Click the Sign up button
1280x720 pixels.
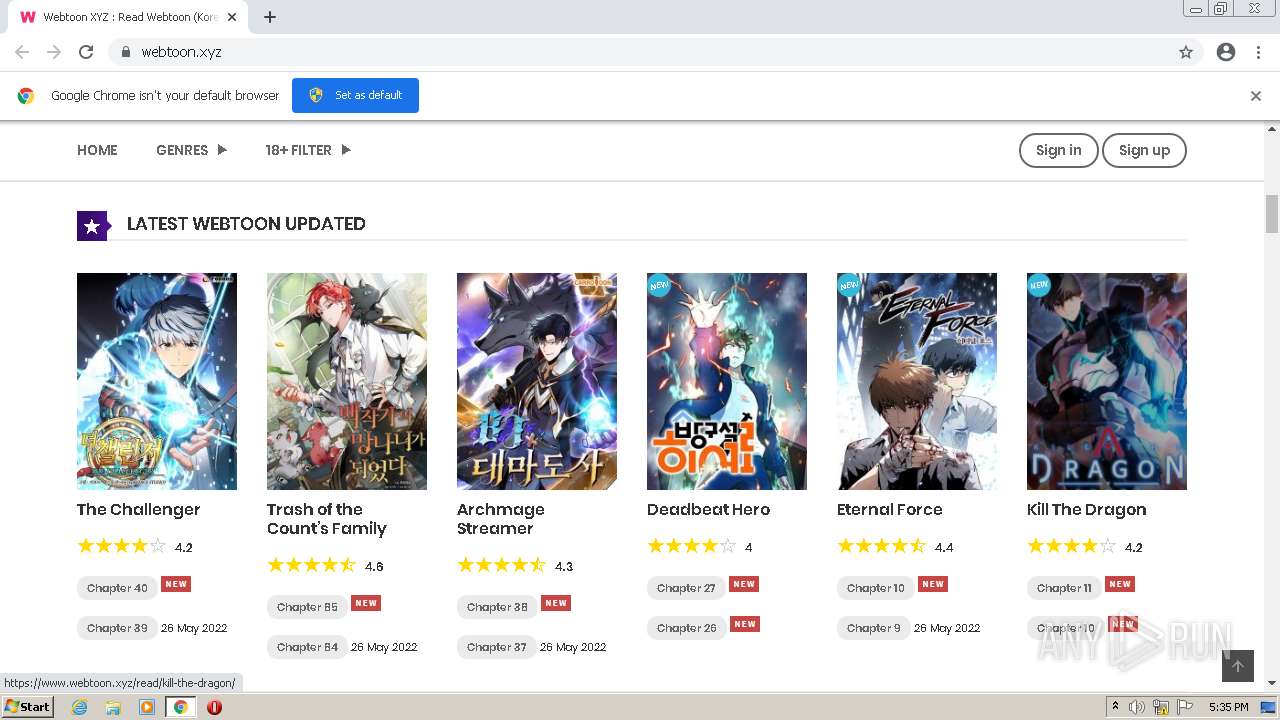1144,150
